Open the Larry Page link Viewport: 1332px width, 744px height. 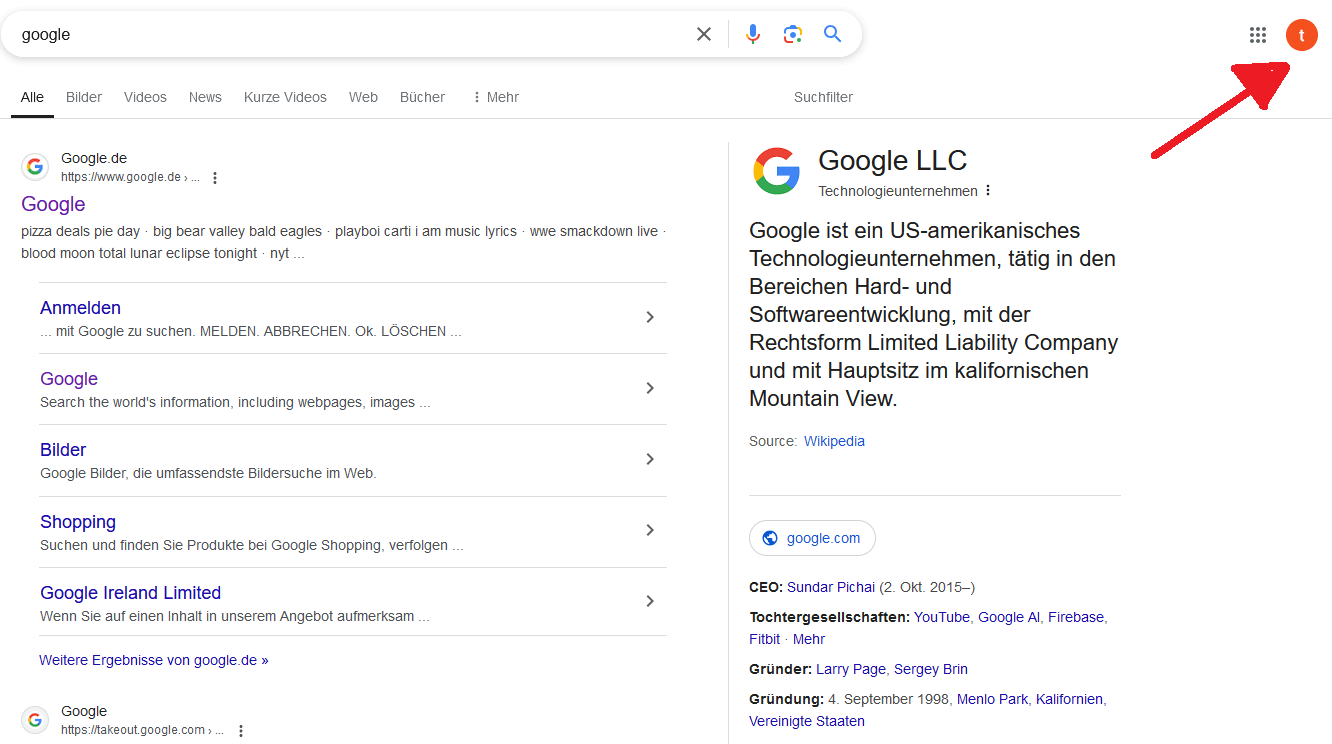851,669
